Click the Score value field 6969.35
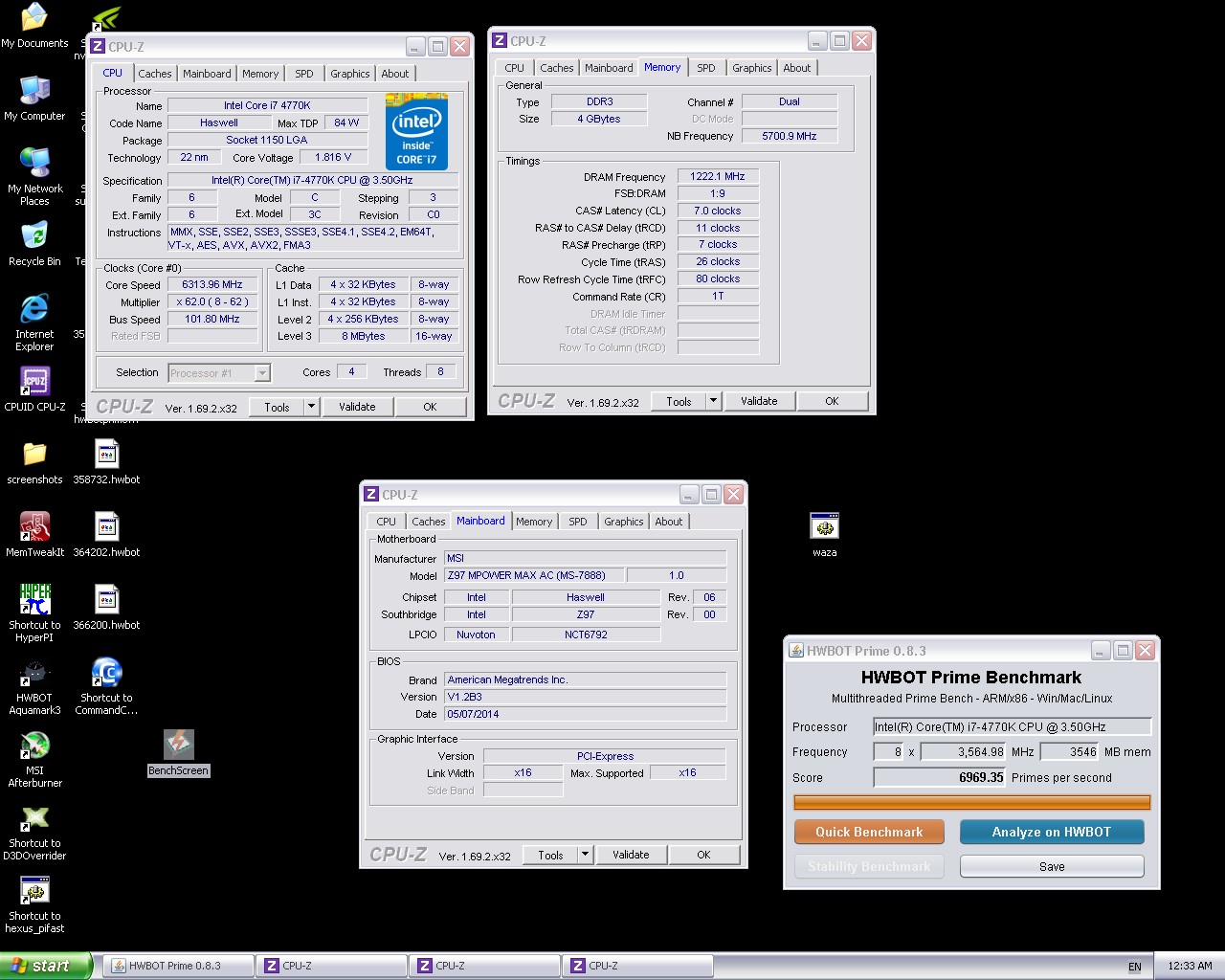 [940, 777]
